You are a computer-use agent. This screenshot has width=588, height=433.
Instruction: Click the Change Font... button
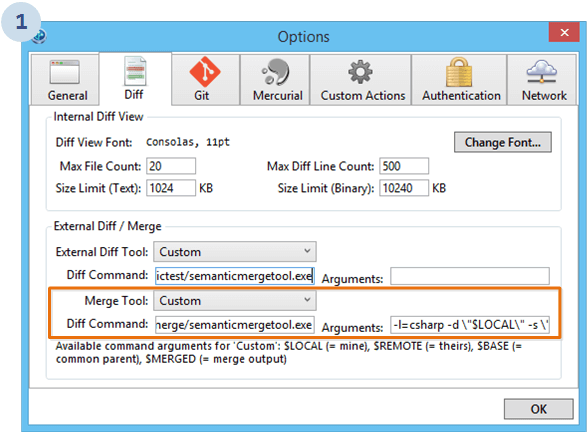coord(502,142)
